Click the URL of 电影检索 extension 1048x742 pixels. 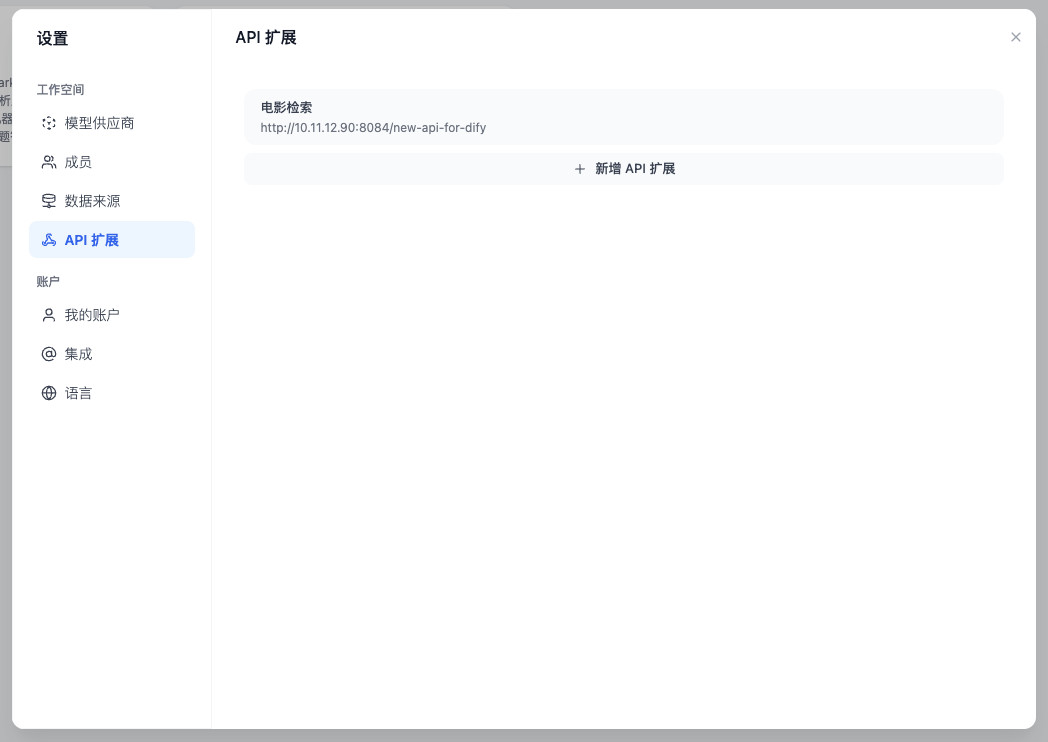(x=373, y=128)
